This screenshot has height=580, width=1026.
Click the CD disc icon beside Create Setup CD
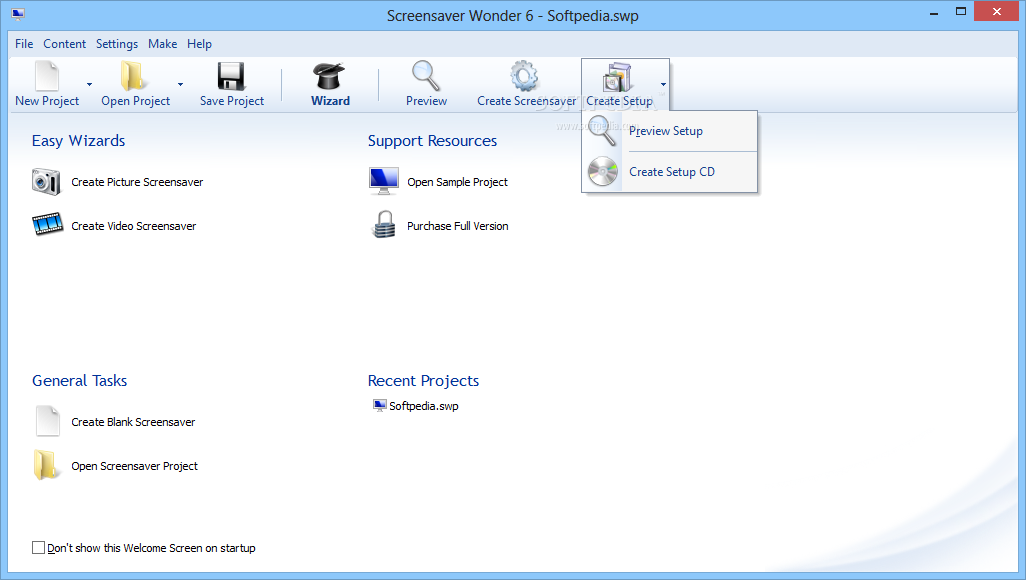tap(603, 172)
